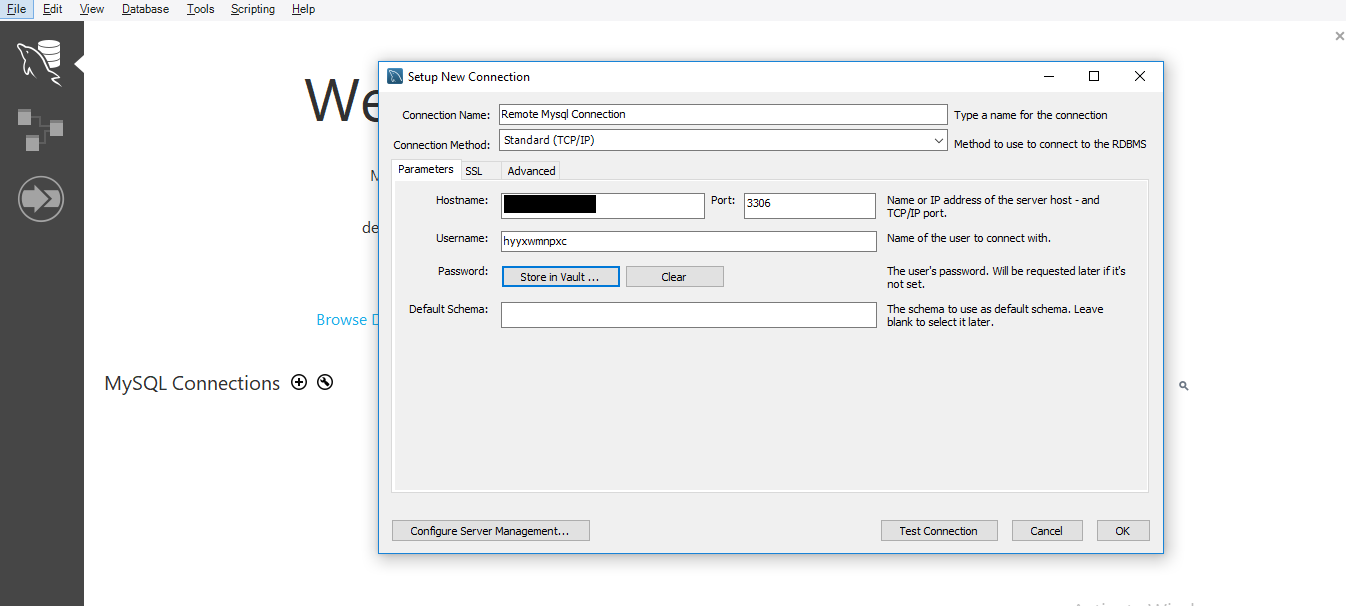Click the Test Connection button
Image resolution: width=1346 pixels, height=606 pixels.
[x=938, y=531]
